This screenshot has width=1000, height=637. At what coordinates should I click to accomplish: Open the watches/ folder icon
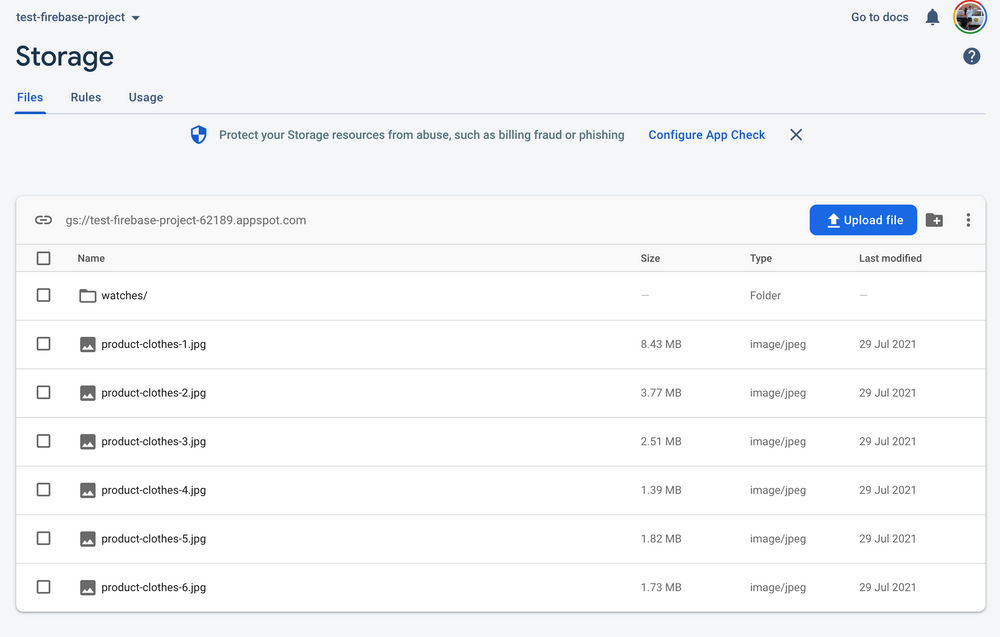tap(87, 295)
